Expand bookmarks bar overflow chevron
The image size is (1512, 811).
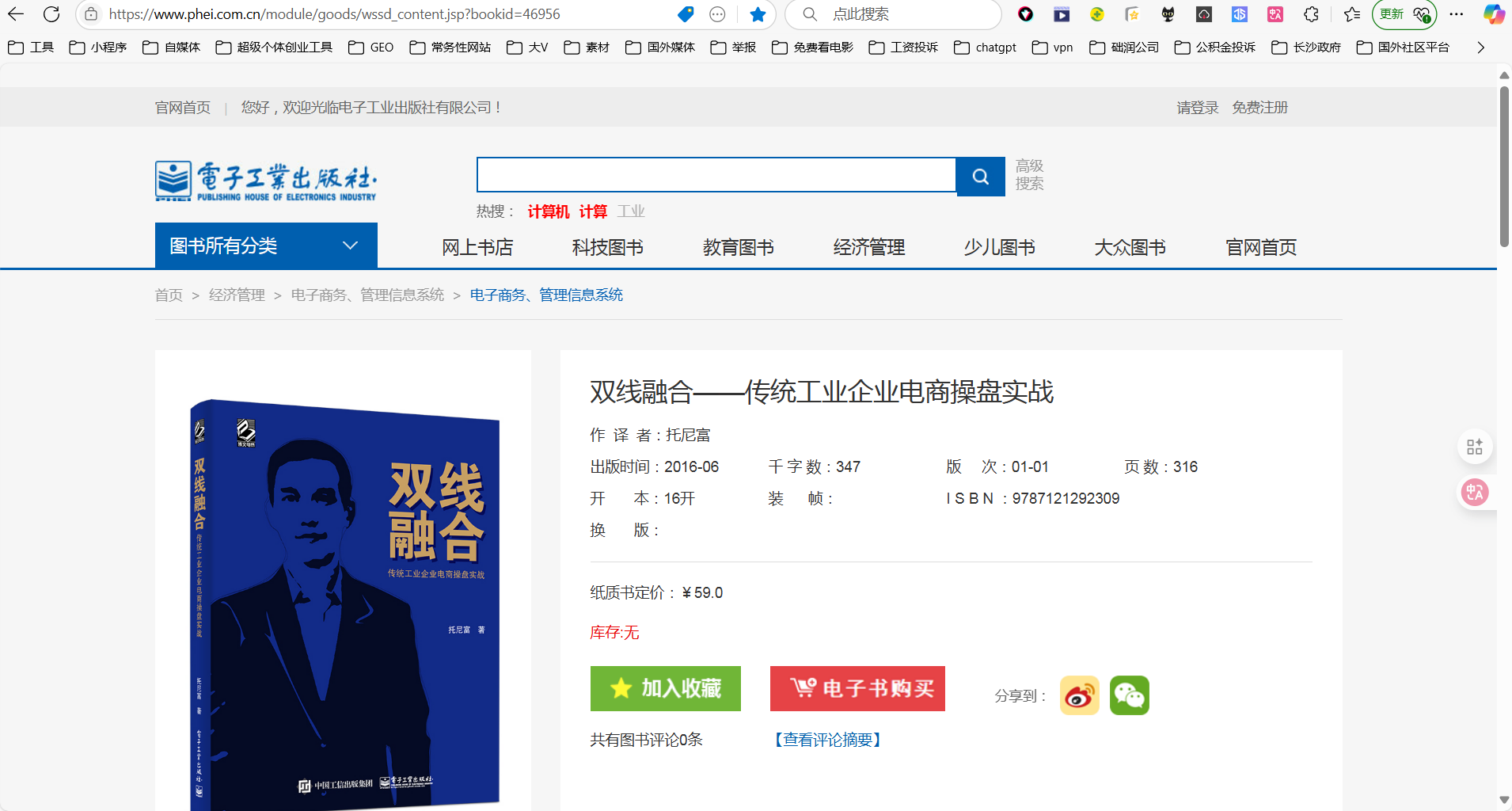click(1480, 48)
